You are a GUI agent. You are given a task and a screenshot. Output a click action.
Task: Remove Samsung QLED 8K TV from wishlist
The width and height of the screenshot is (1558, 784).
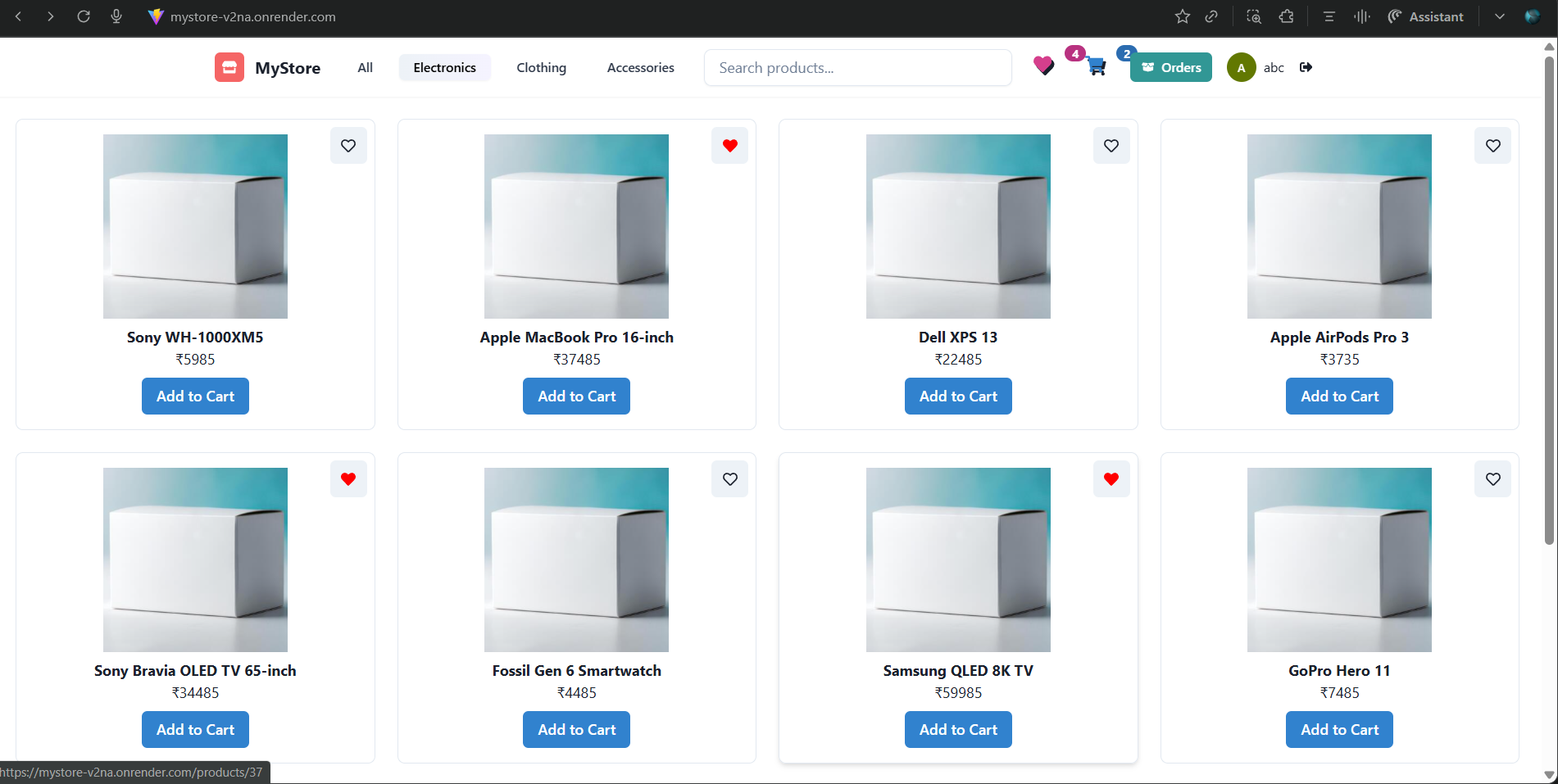pyautogui.click(x=1111, y=478)
